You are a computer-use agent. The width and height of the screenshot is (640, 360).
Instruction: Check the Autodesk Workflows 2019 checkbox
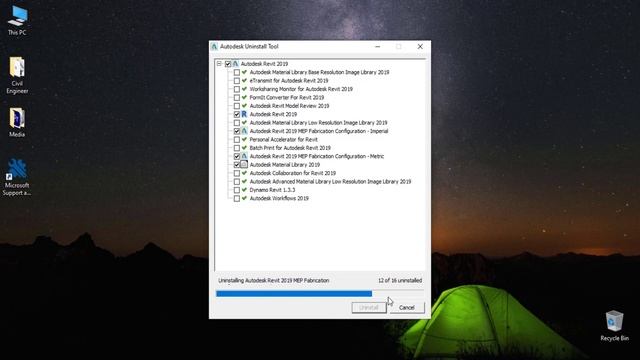(237, 198)
